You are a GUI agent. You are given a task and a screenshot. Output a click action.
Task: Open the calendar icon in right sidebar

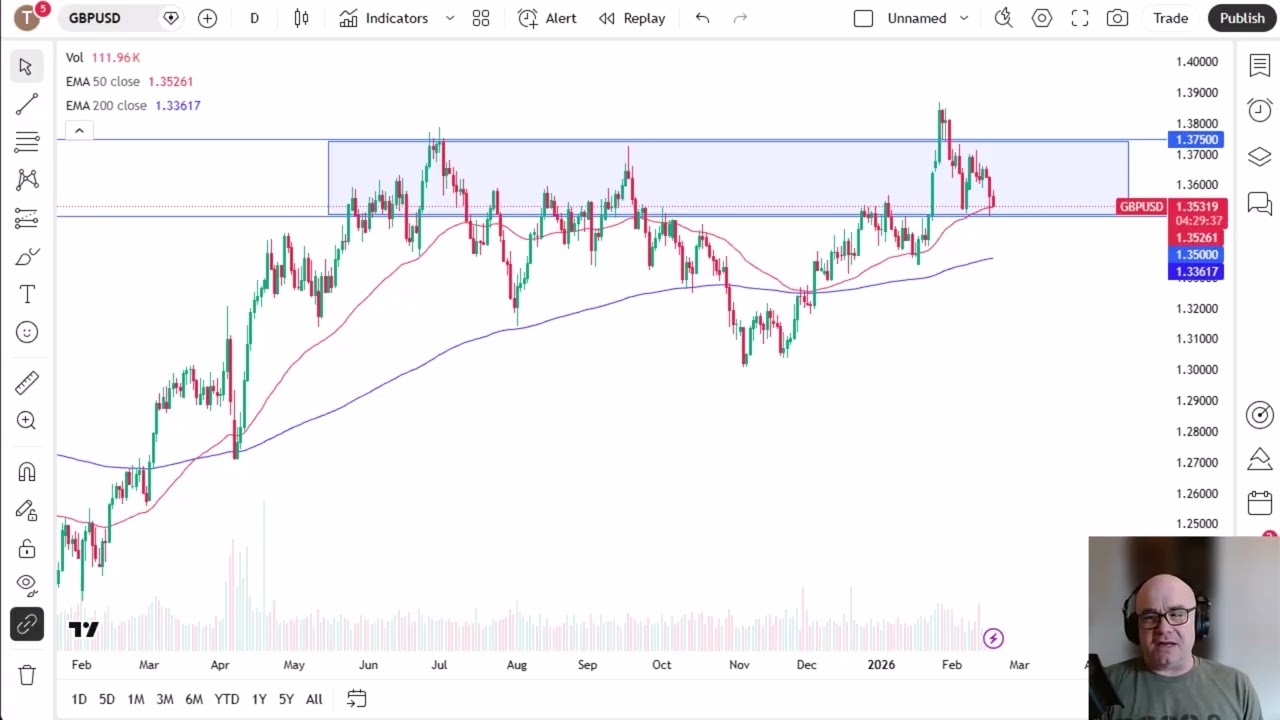point(1259,503)
